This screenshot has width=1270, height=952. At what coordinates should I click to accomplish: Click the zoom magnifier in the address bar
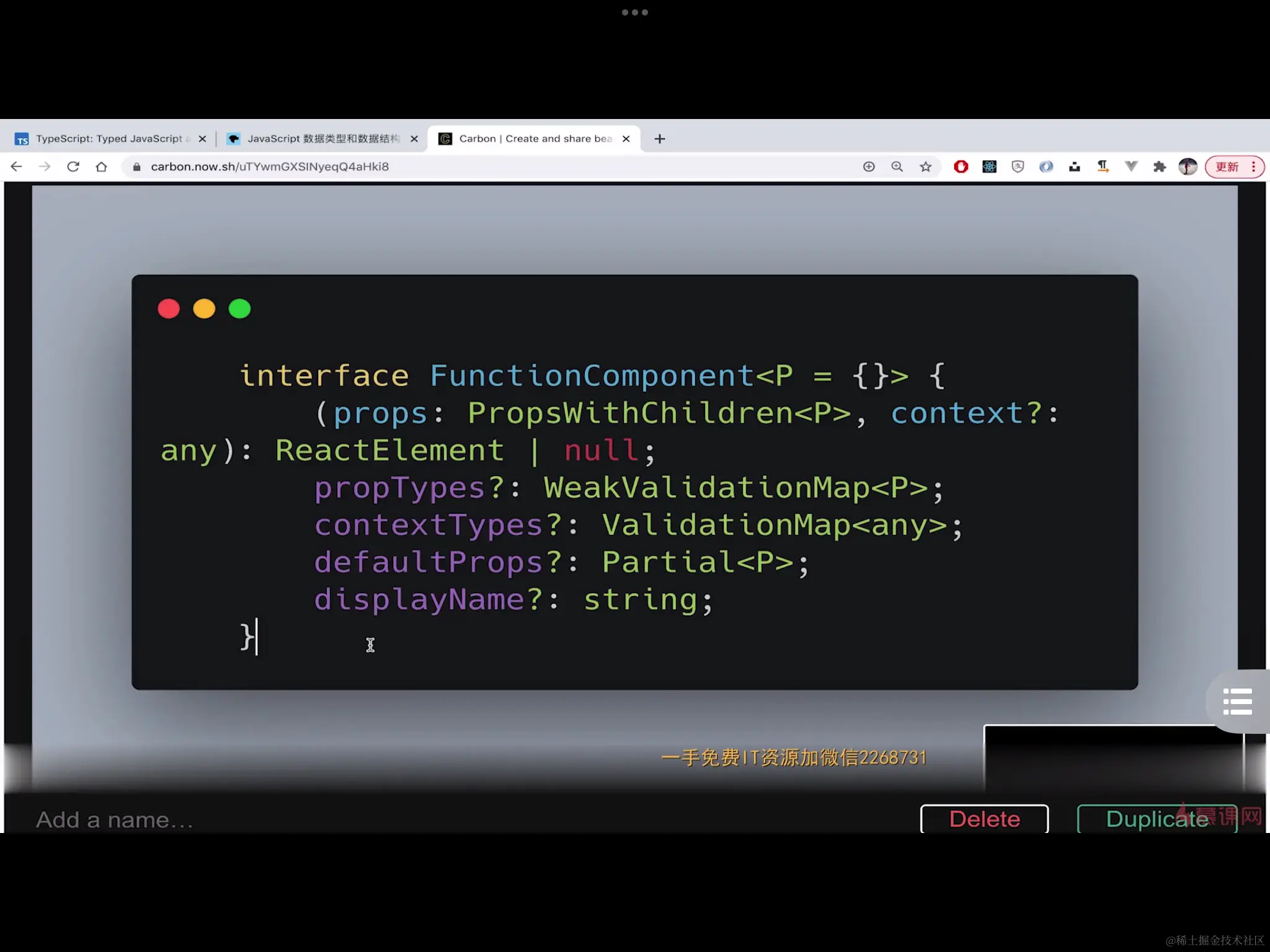897,166
